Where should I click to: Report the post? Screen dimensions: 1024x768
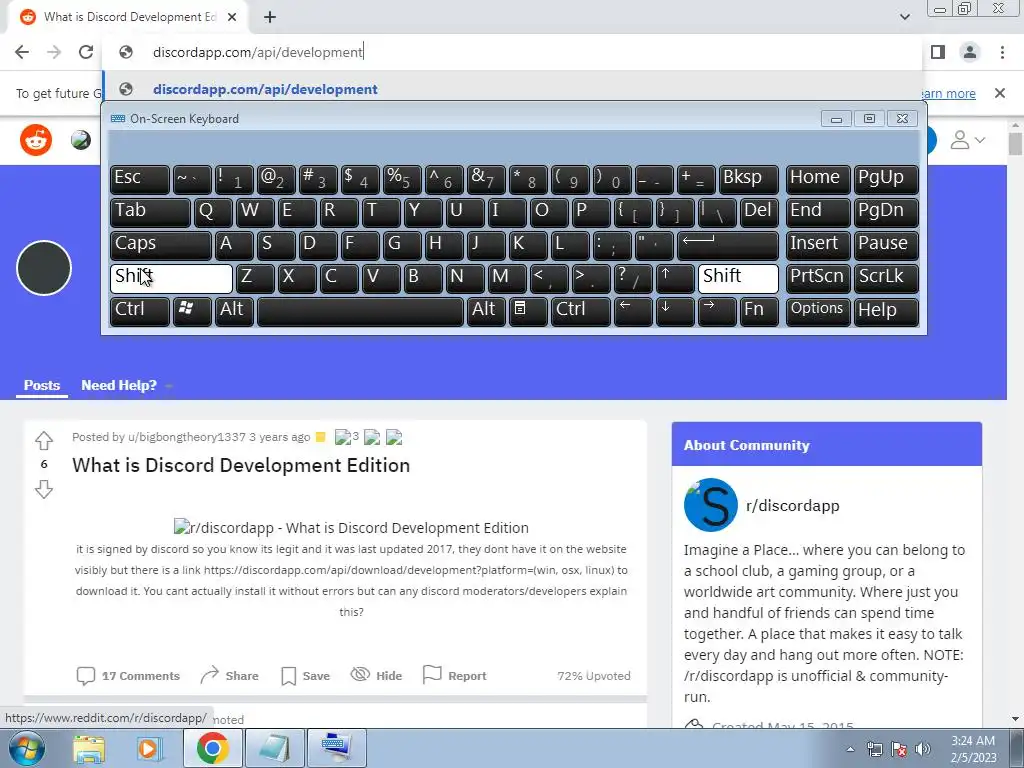coord(455,676)
